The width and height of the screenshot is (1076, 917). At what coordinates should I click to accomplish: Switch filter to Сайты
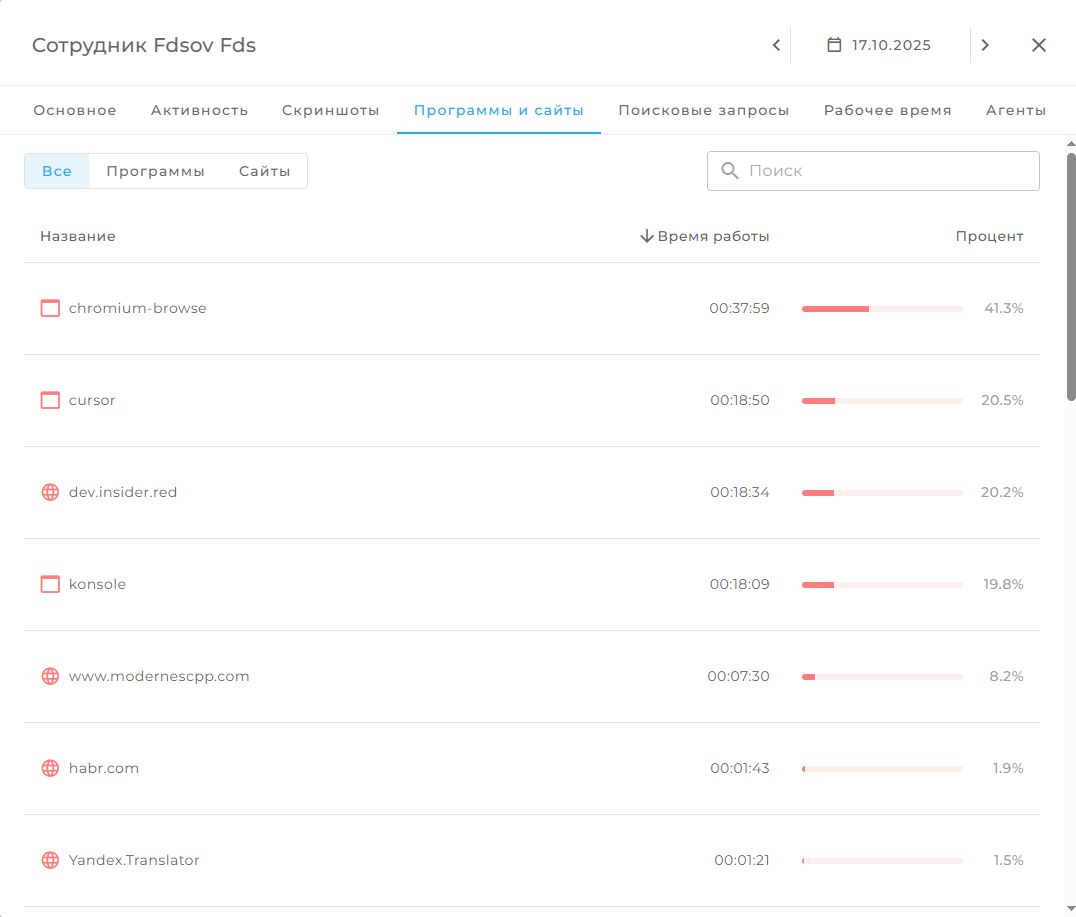[x=264, y=171]
